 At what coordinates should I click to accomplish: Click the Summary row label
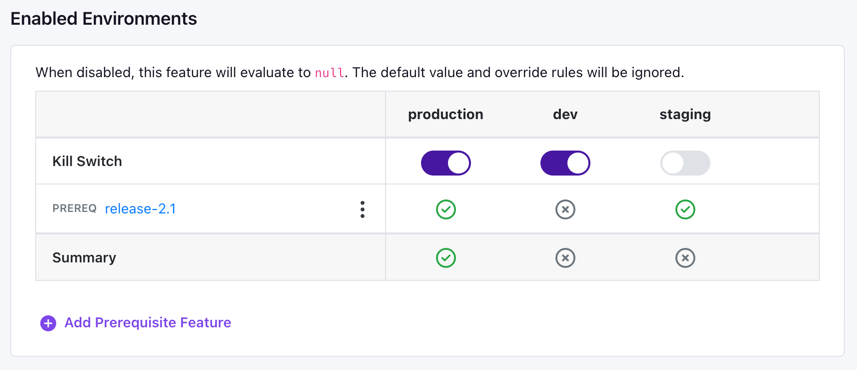pyautogui.click(x=84, y=258)
